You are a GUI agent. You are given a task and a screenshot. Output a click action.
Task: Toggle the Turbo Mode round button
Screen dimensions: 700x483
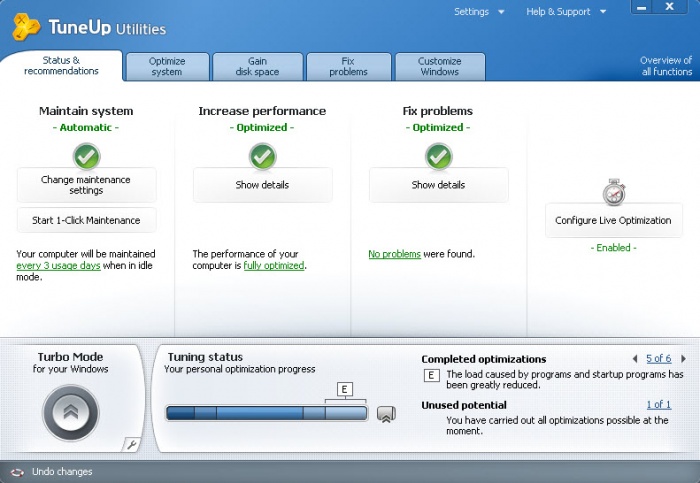[x=71, y=412]
